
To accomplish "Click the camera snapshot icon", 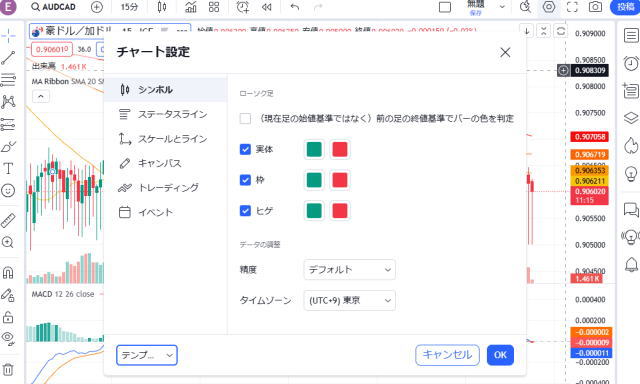I will click(595, 7).
